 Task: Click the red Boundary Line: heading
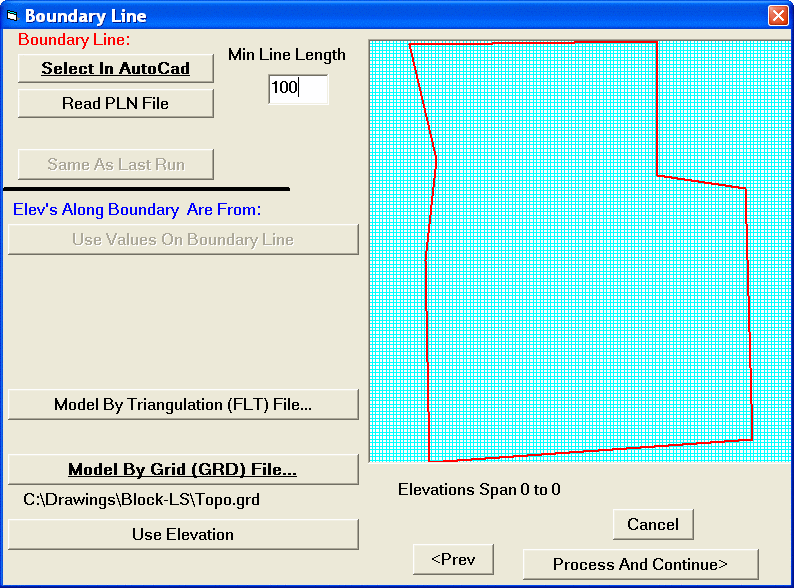(74, 40)
